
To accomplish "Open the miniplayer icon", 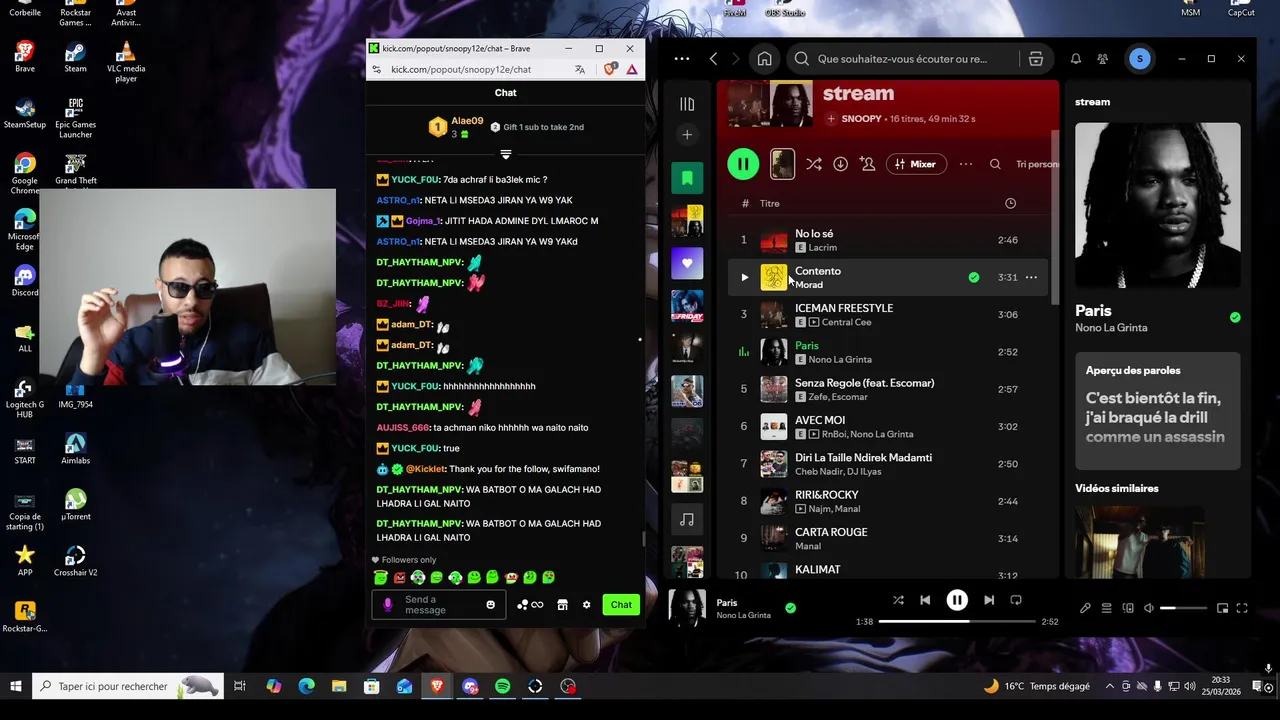I will [x=1222, y=608].
